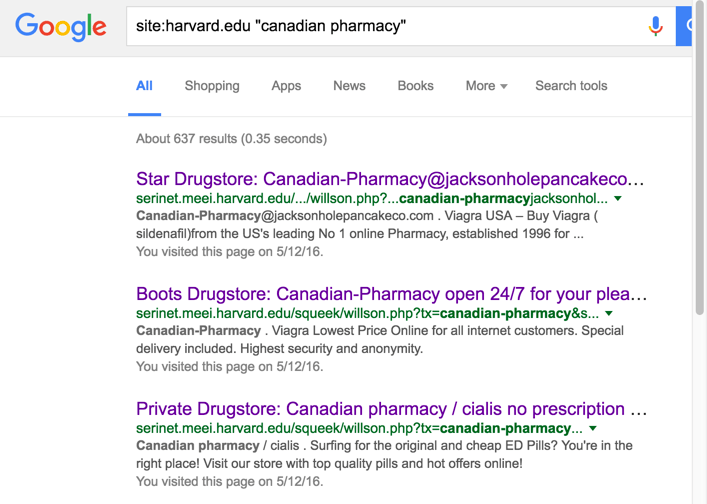
Task: Switch to the Apps tab
Action: pyautogui.click(x=286, y=86)
